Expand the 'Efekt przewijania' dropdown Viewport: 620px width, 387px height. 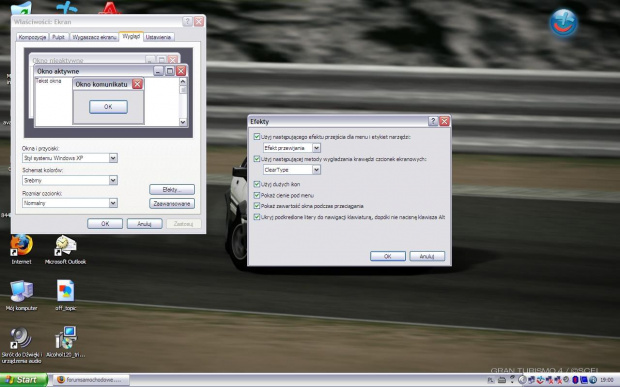coord(316,148)
